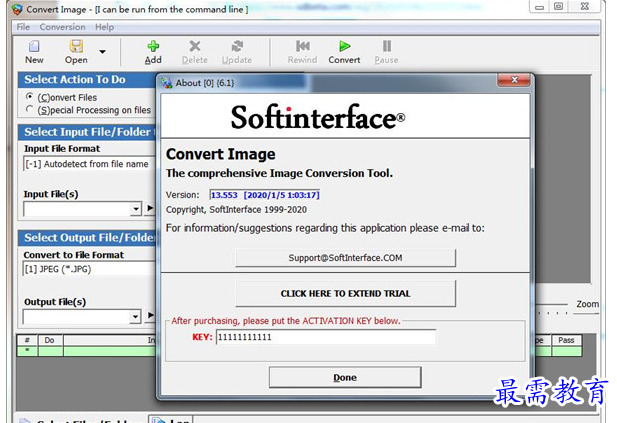Click the Copyright SoftInterface 1999-2020 text
Viewport: 617px width, 423px height.
[236, 210]
